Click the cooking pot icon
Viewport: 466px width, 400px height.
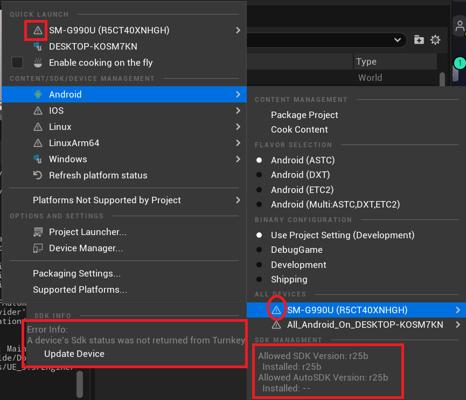click(x=38, y=62)
